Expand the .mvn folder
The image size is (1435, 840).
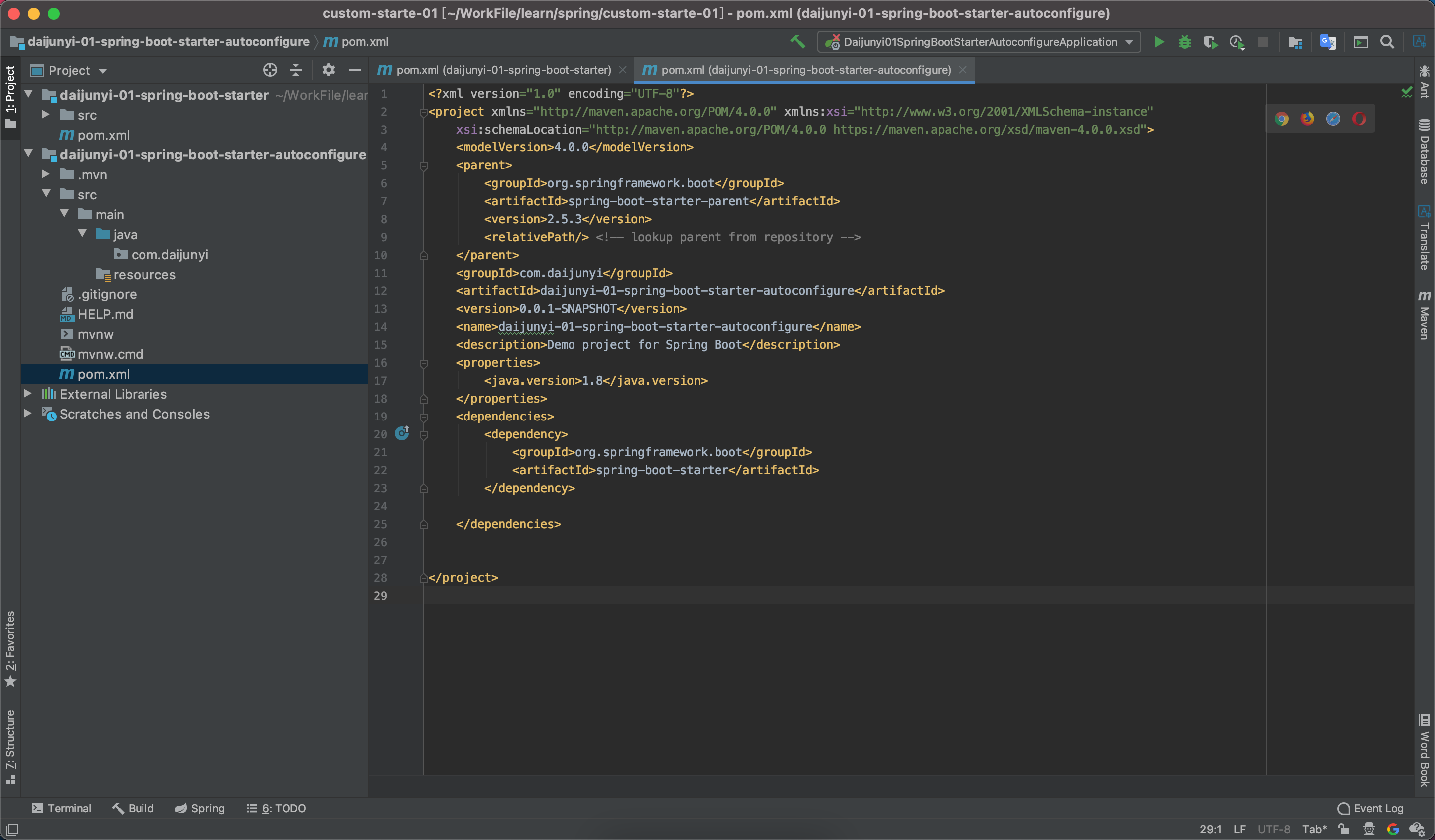45,174
